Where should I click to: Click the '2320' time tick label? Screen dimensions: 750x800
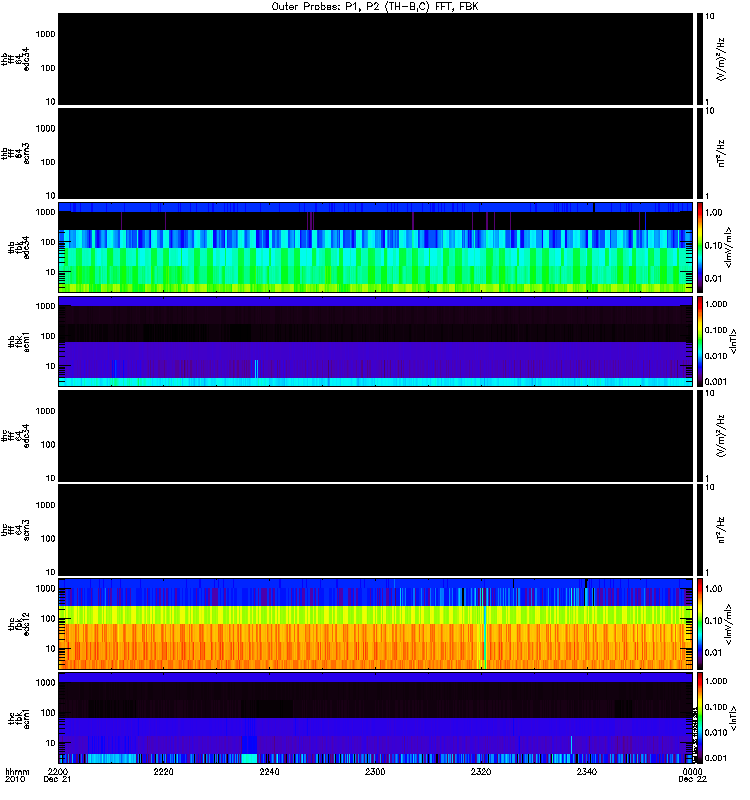(x=481, y=771)
